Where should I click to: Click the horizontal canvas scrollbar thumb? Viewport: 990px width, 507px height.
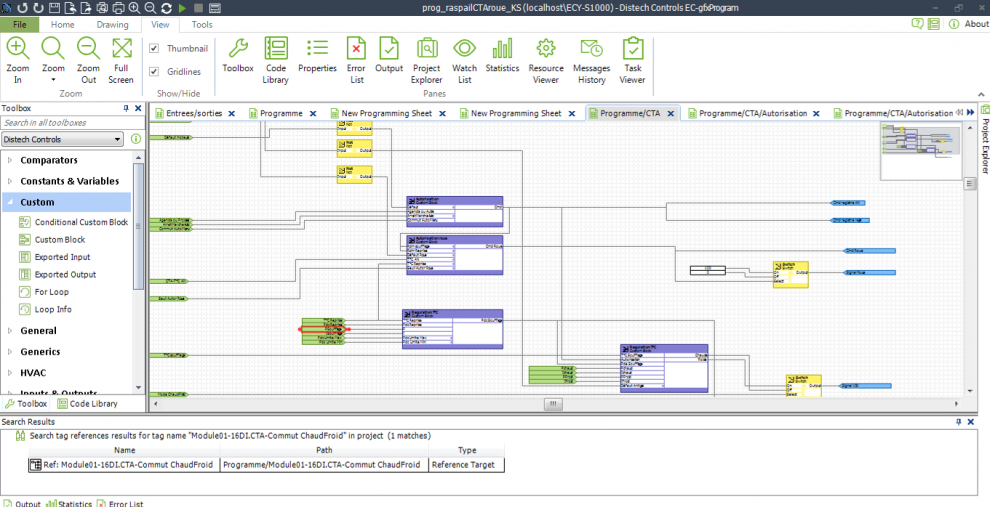tap(552, 403)
